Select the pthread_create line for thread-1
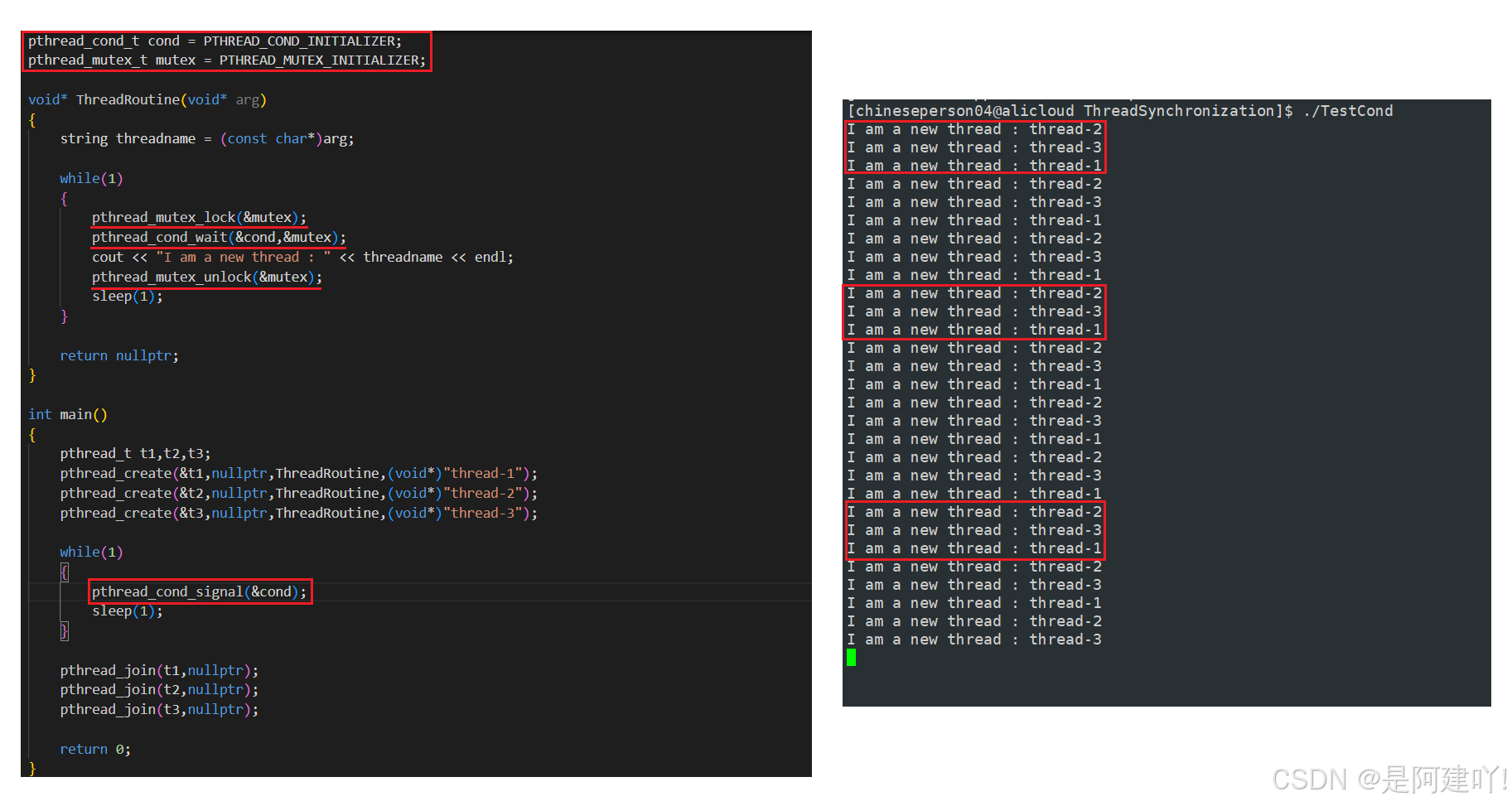1512x806 pixels. pos(298,474)
